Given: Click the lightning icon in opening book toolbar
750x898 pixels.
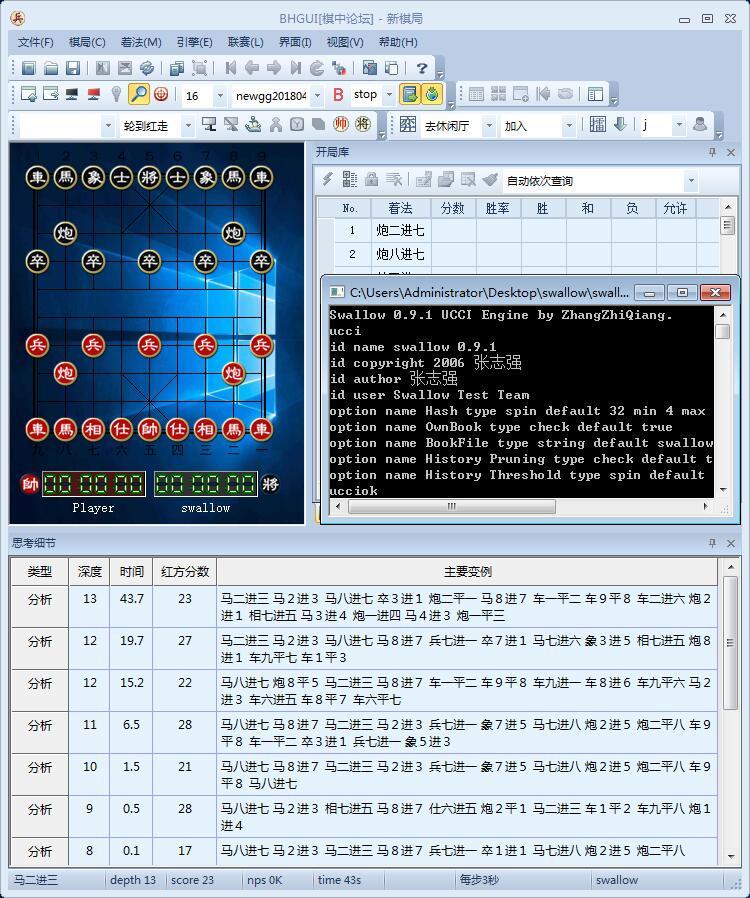Looking at the screenshot, I should click(x=327, y=180).
